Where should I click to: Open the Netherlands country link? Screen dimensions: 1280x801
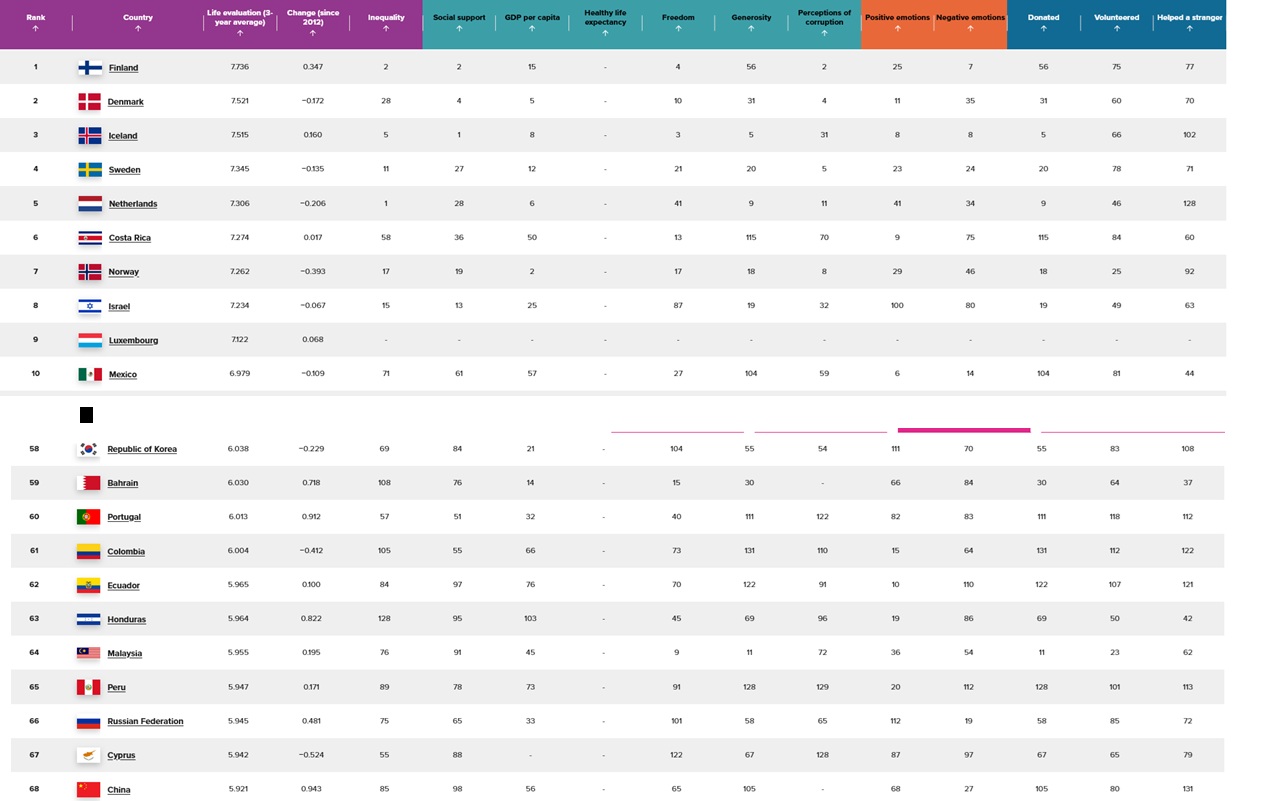tap(133, 204)
